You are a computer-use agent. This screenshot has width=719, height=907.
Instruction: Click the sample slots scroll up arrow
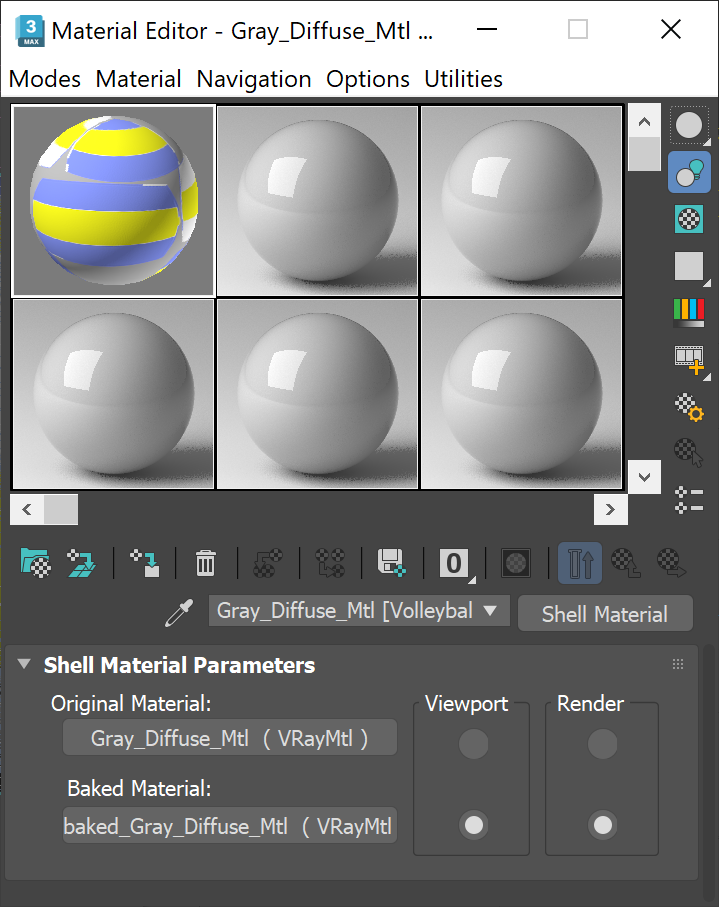(x=644, y=121)
